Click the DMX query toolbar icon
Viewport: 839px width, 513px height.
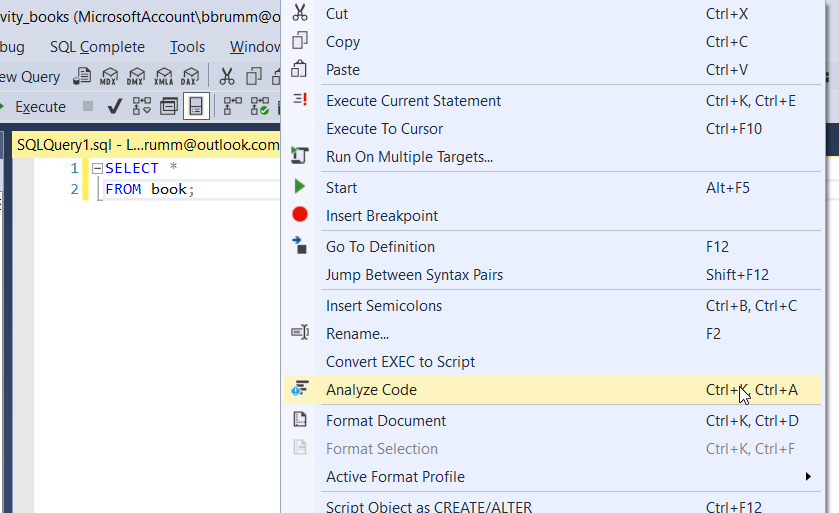click(x=136, y=77)
